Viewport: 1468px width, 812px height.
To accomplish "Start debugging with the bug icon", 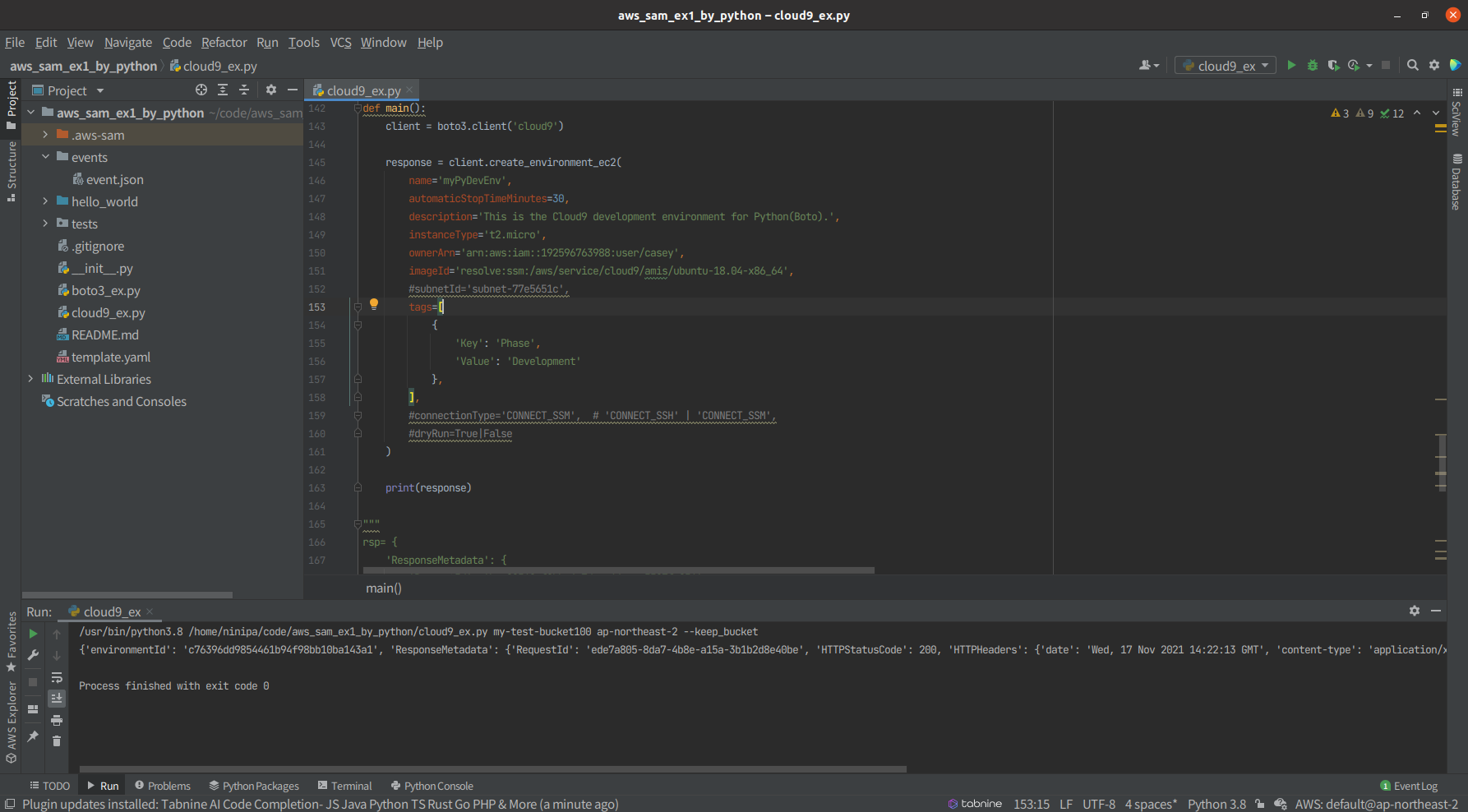I will (x=1313, y=66).
